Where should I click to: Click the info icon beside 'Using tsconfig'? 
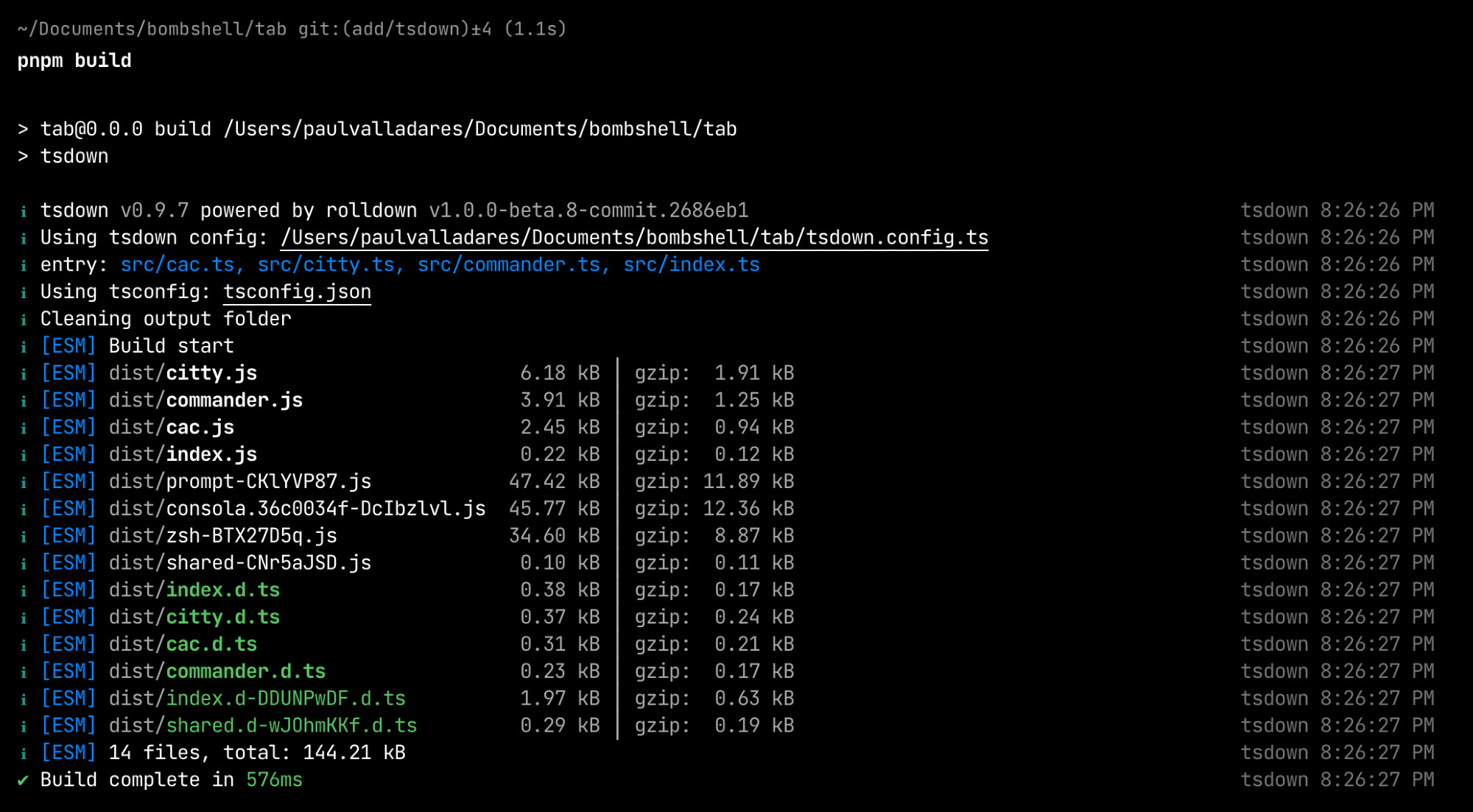[24, 293]
